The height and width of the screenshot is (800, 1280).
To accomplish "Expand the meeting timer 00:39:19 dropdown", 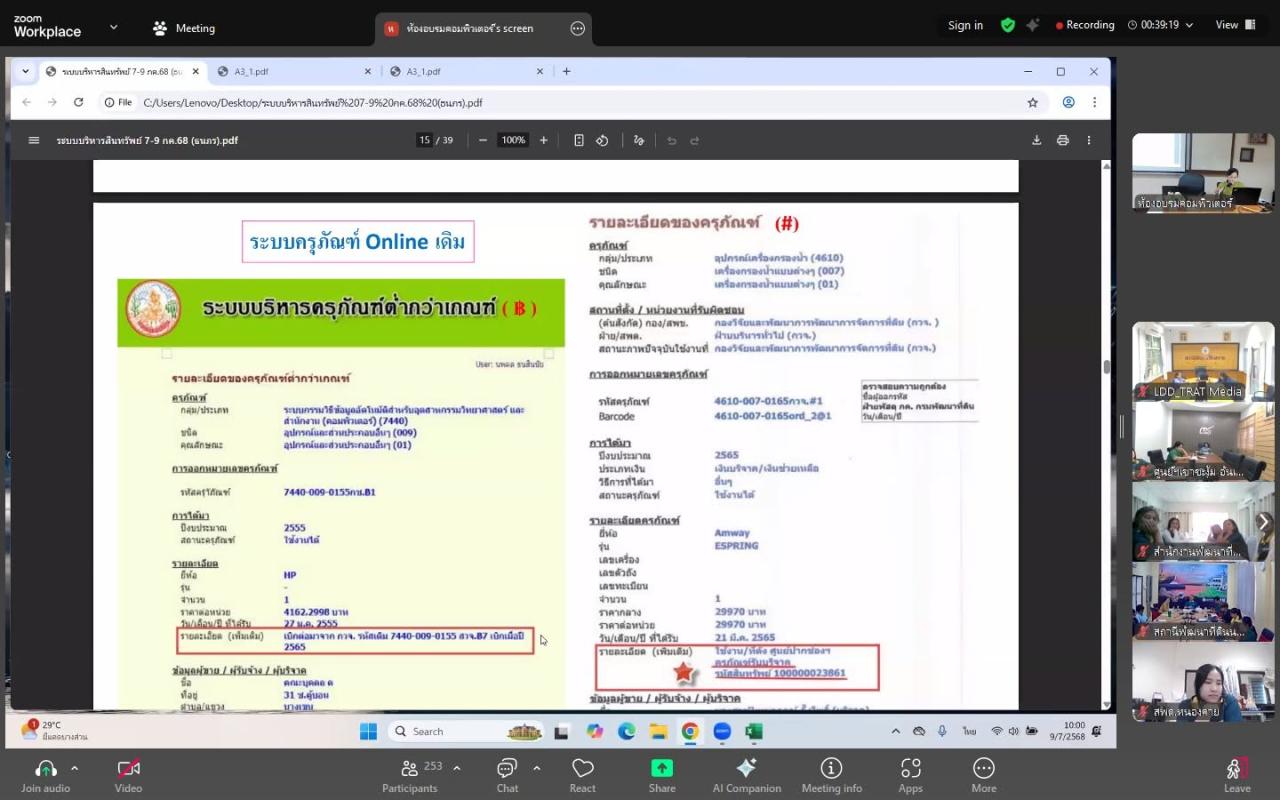I will [x=1189, y=25].
